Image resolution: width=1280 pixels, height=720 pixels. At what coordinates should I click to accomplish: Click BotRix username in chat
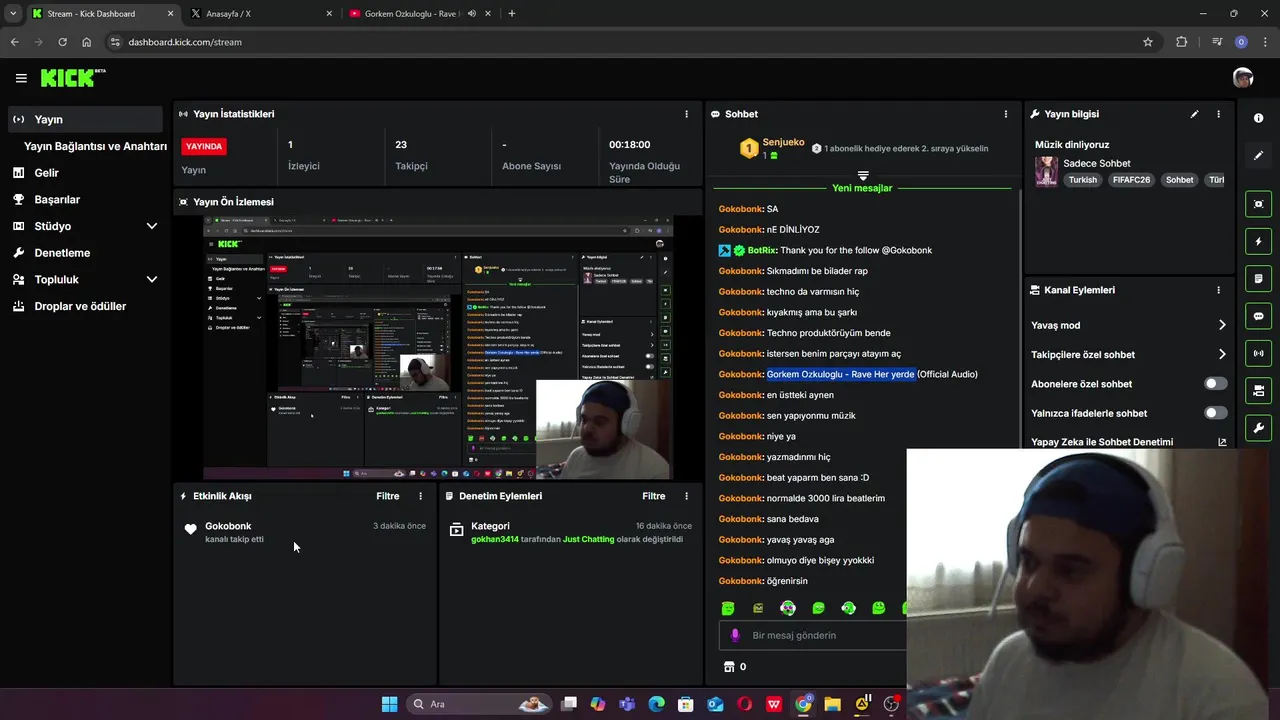point(762,250)
